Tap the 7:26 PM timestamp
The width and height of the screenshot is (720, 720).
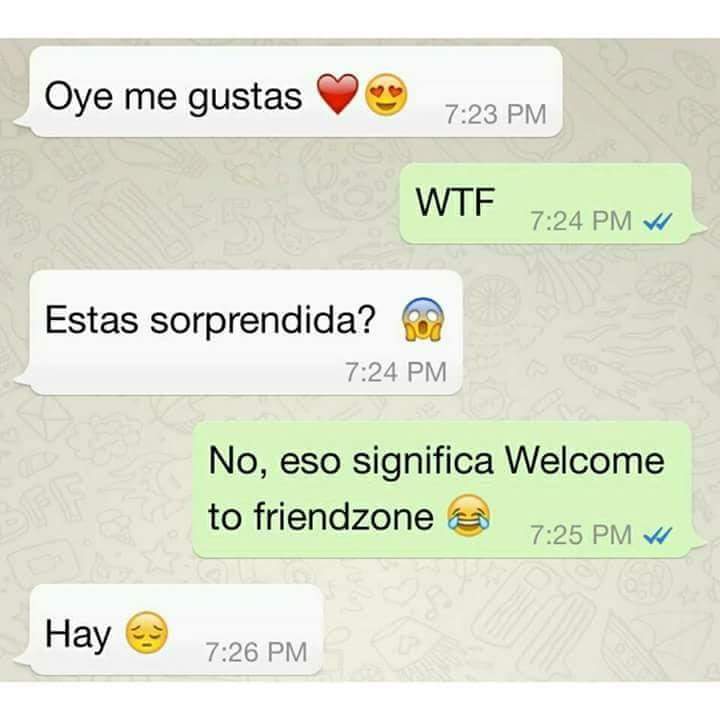coord(256,652)
